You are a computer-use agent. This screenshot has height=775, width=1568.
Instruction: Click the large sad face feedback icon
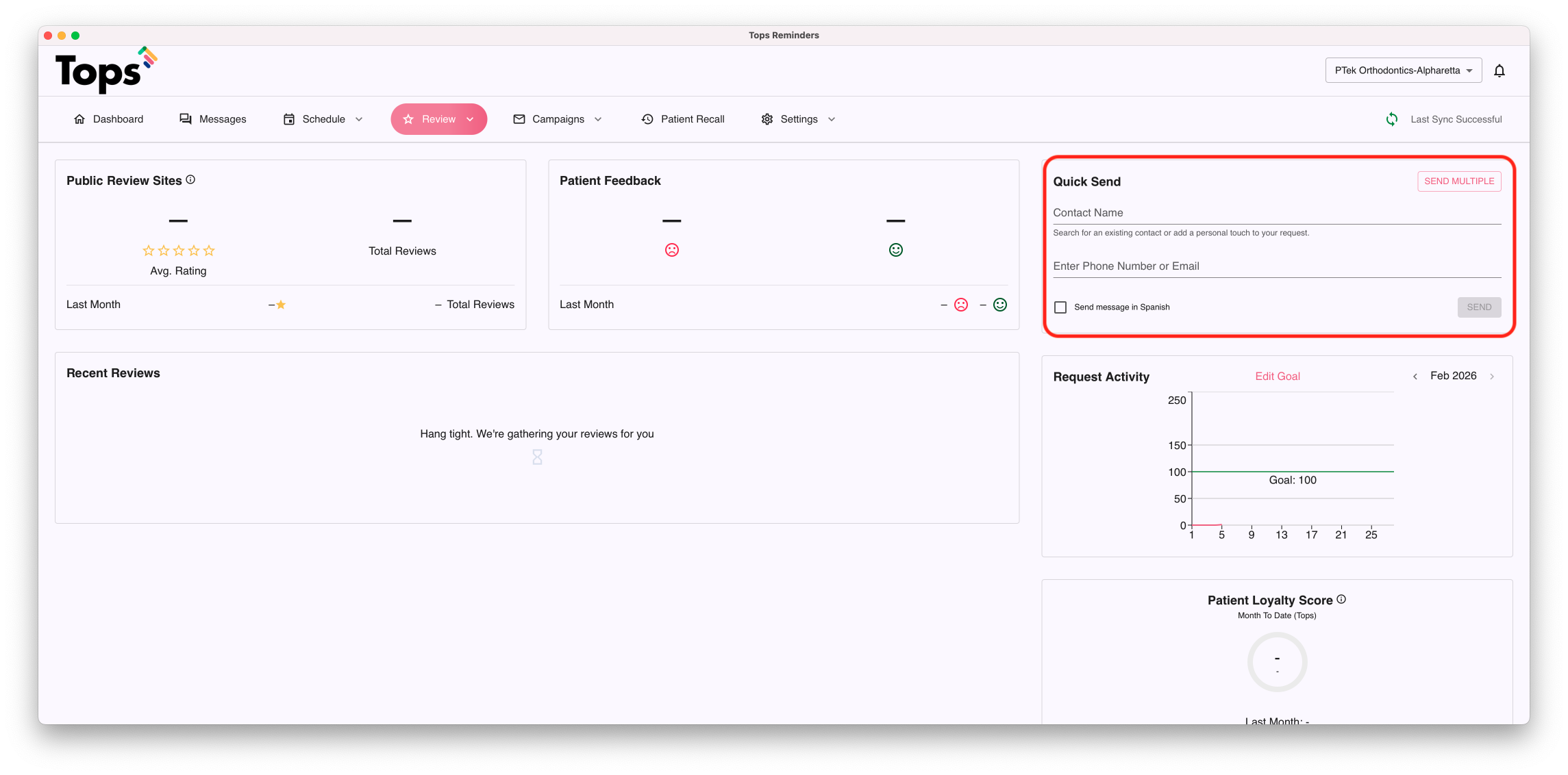(671, 250)
